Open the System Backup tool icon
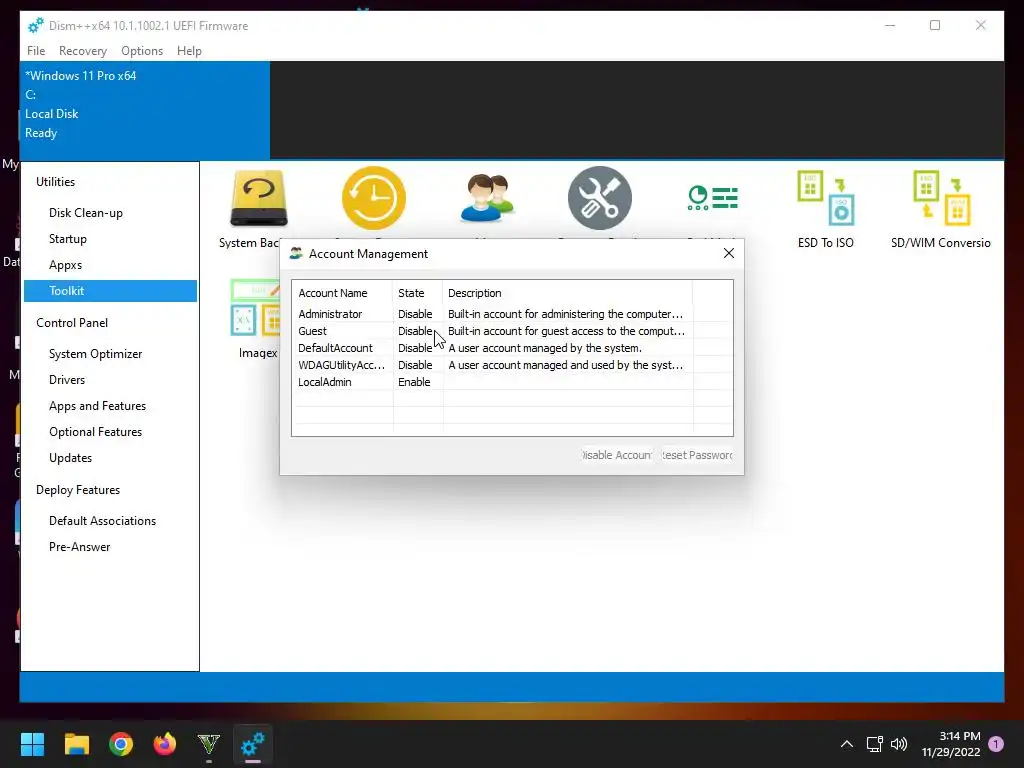This screenshot has width=1024, height=768. pos(259,199)
